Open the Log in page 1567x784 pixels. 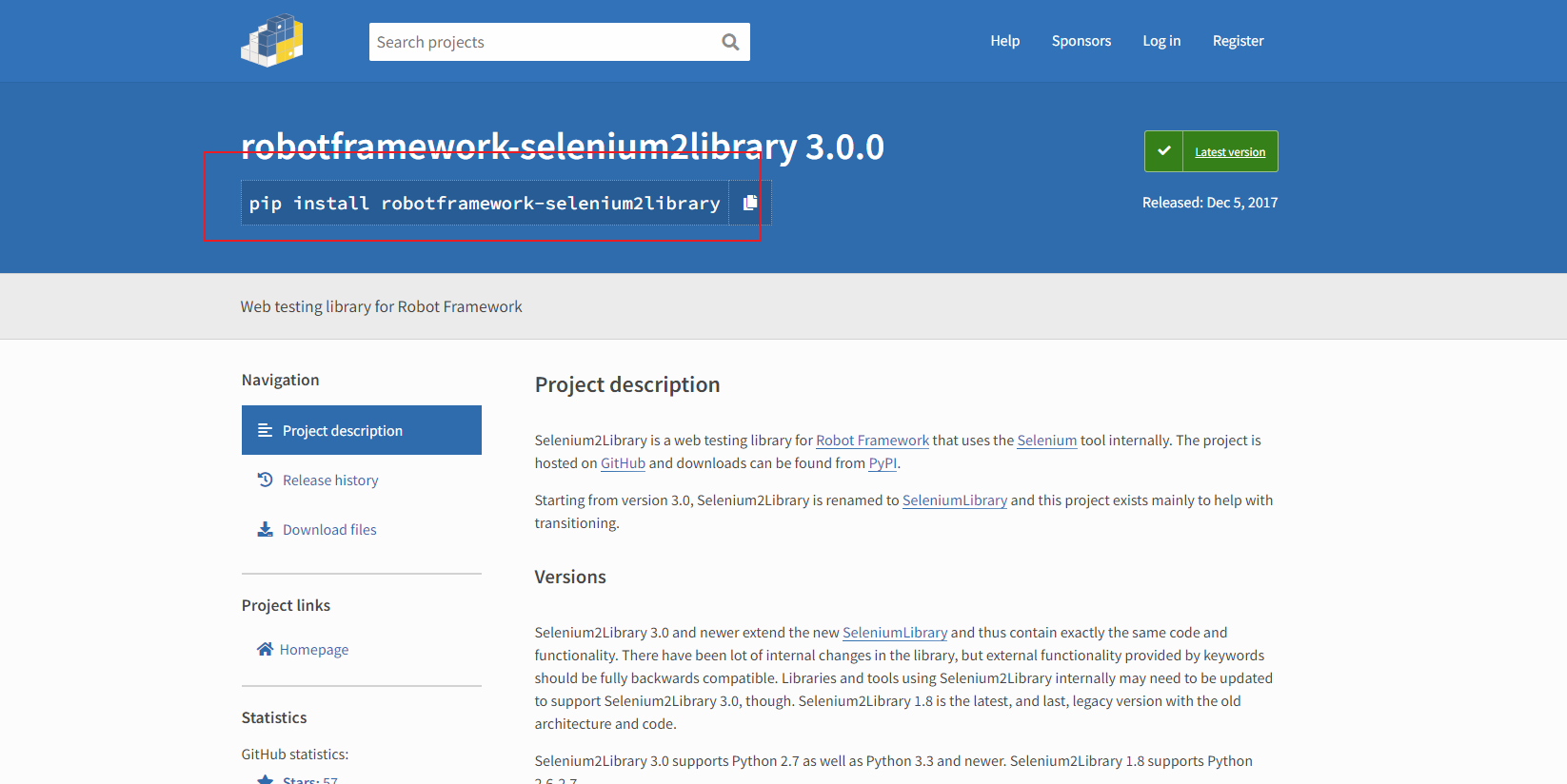pos(1161,41)
